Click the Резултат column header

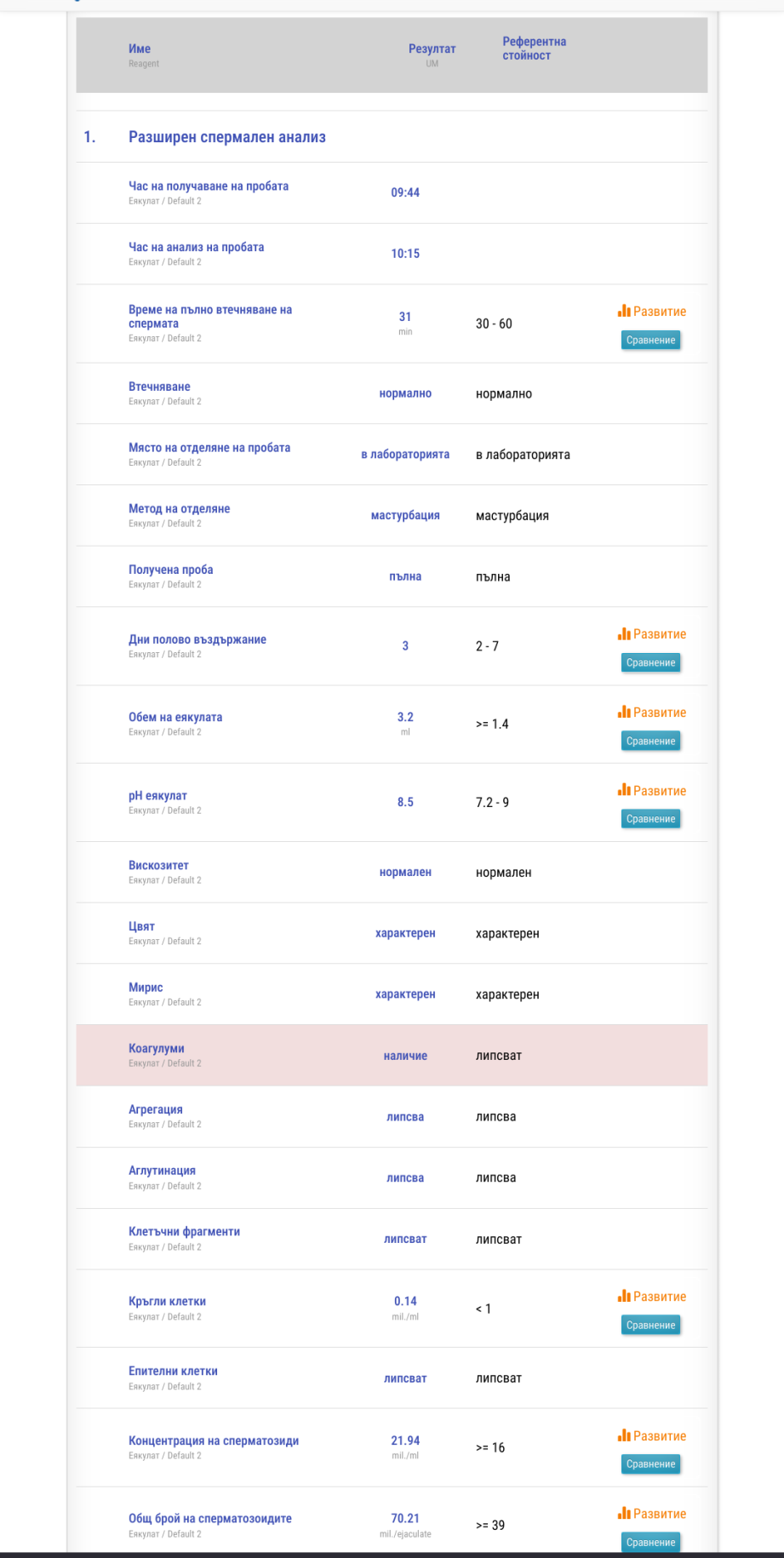pyautogui.click(x=432, y=49)
